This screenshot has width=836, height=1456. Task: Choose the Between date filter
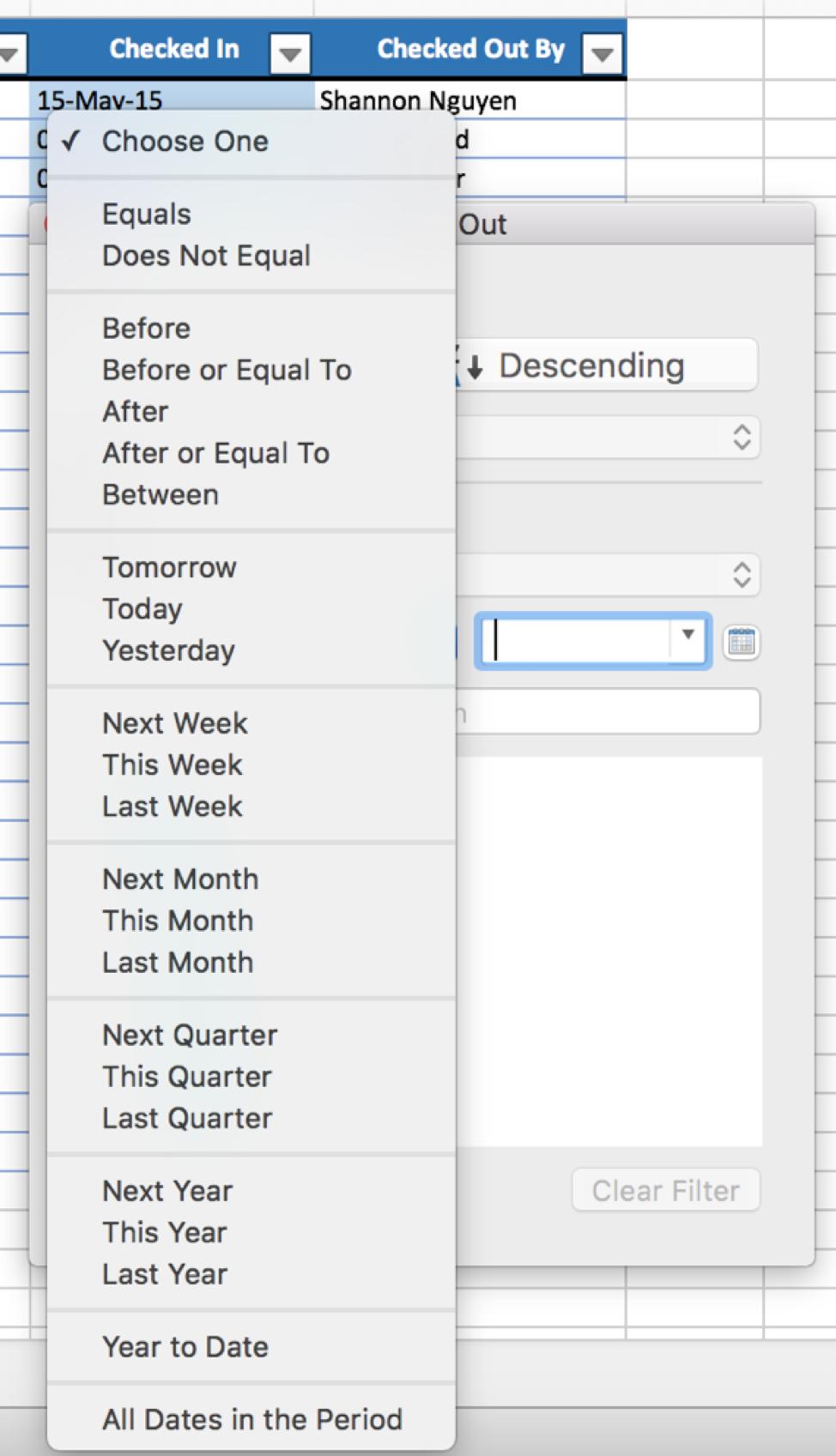tap(161, 495)
